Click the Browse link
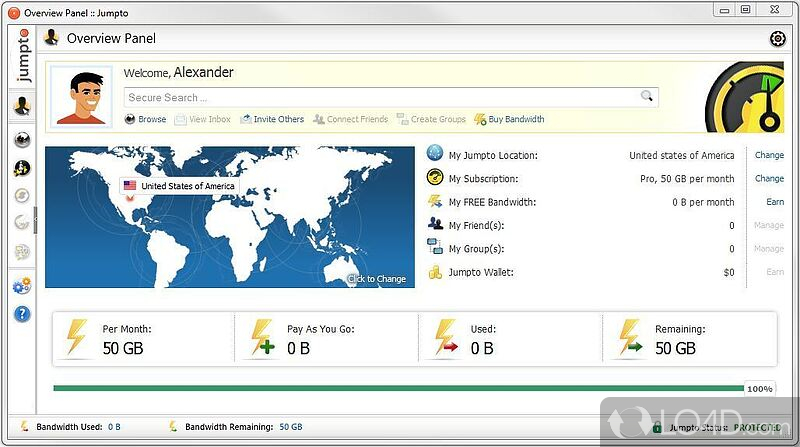This screenshot has width=800, height=447. (145, 119)
